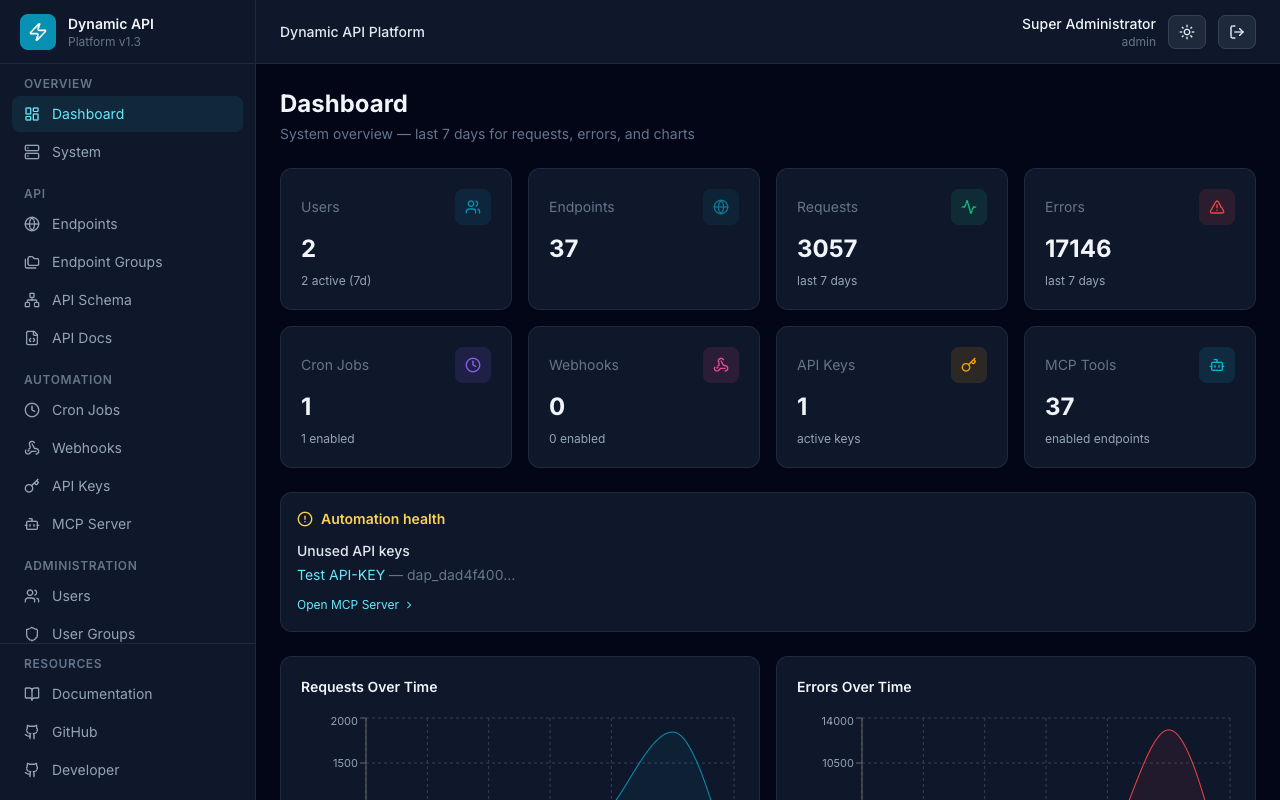Open the System menu item
The width and height of the screenshot is (1280, 800).
click(x=127, y=152)
